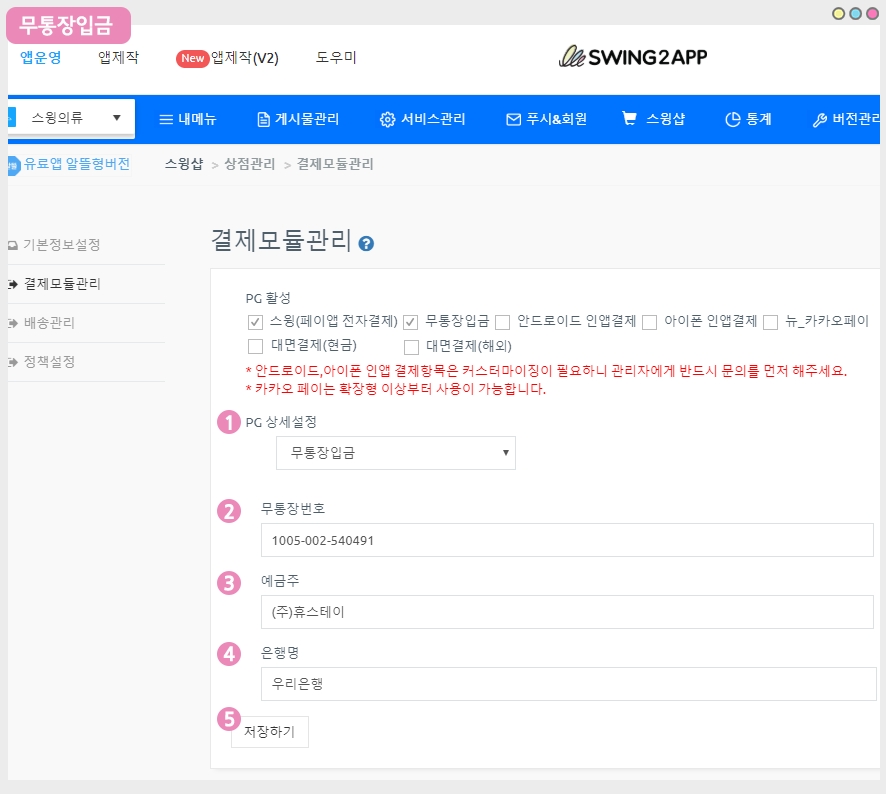Click the blue window control dot
886x794 pixels.
pyautogui.click(x=855, y=14)
